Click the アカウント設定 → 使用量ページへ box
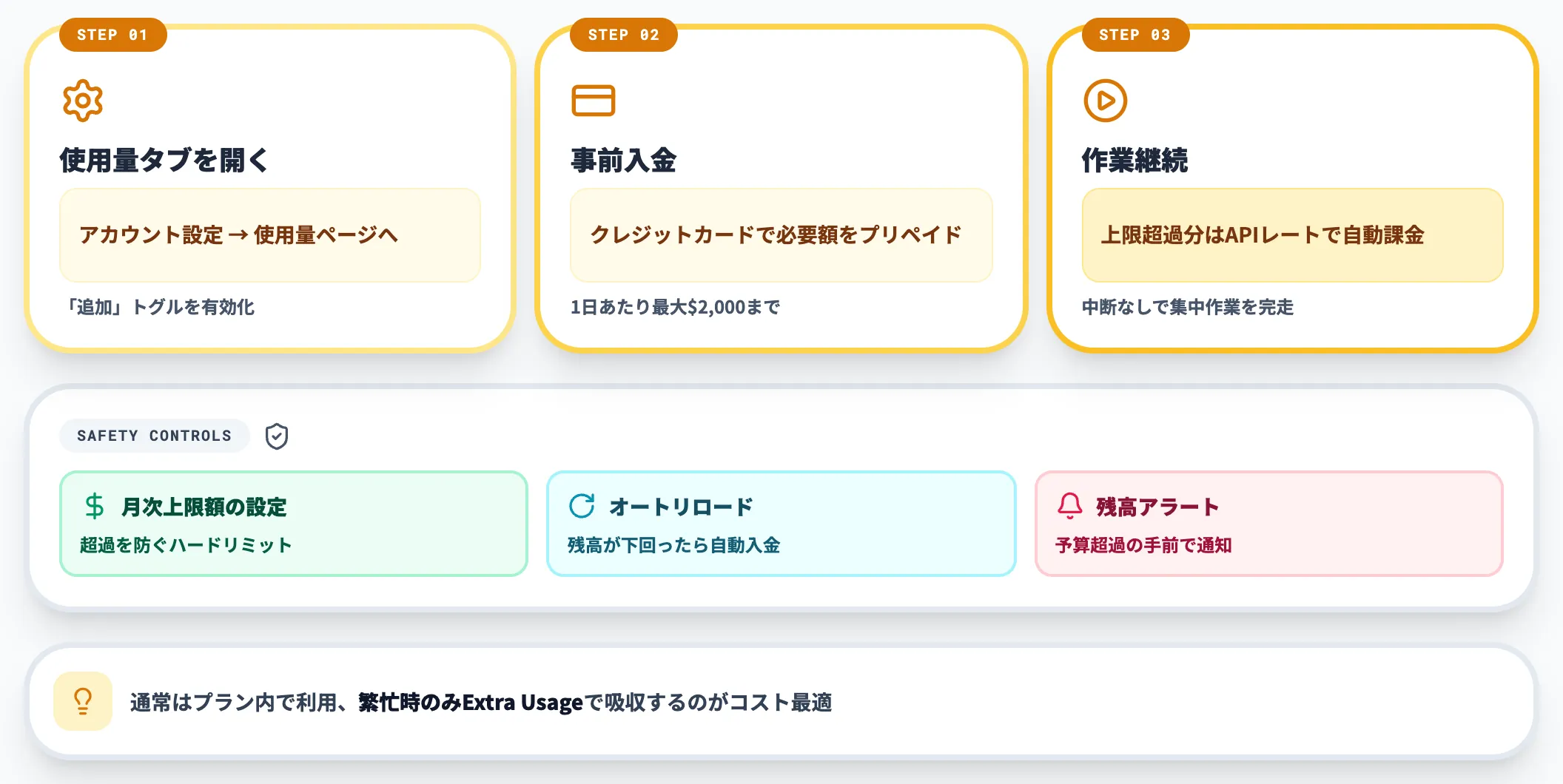Image resolution: width=1563 pixels, height=784 pixels. click(x=270, y=235)
